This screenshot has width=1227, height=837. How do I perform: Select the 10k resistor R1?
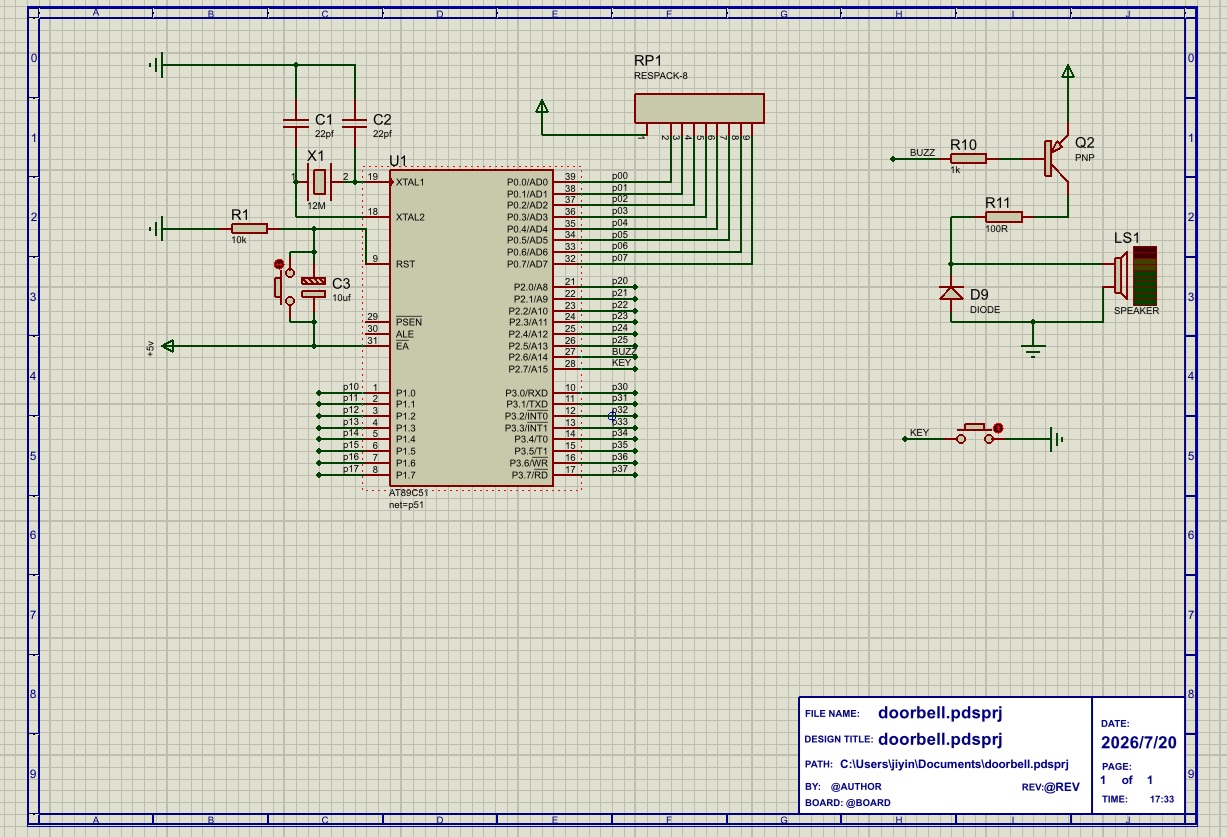(x=249, y=228)
